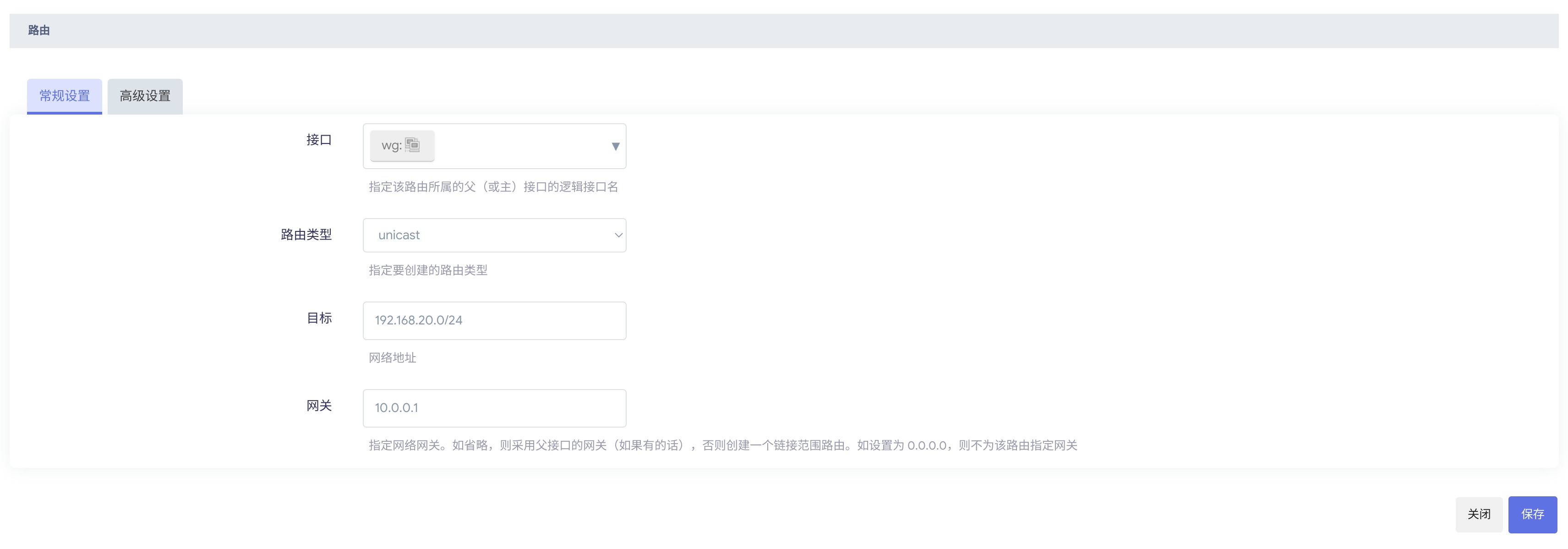
Task: Click the chevron on the unicast dropdown
Action: (x=618, y=235)
